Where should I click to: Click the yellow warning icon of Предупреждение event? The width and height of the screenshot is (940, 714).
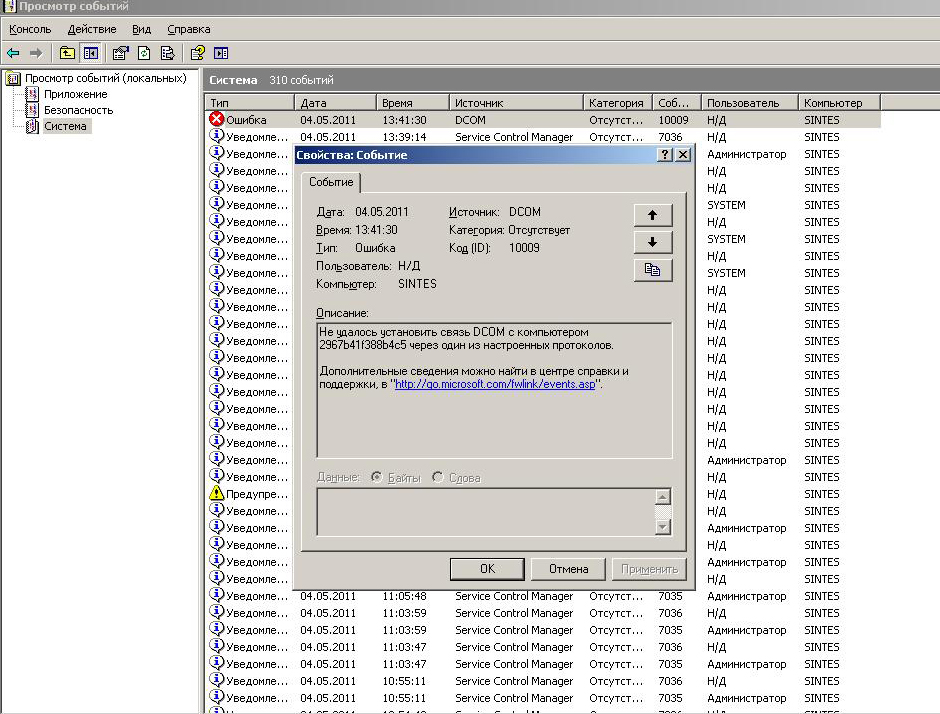(x=216, y=493)
